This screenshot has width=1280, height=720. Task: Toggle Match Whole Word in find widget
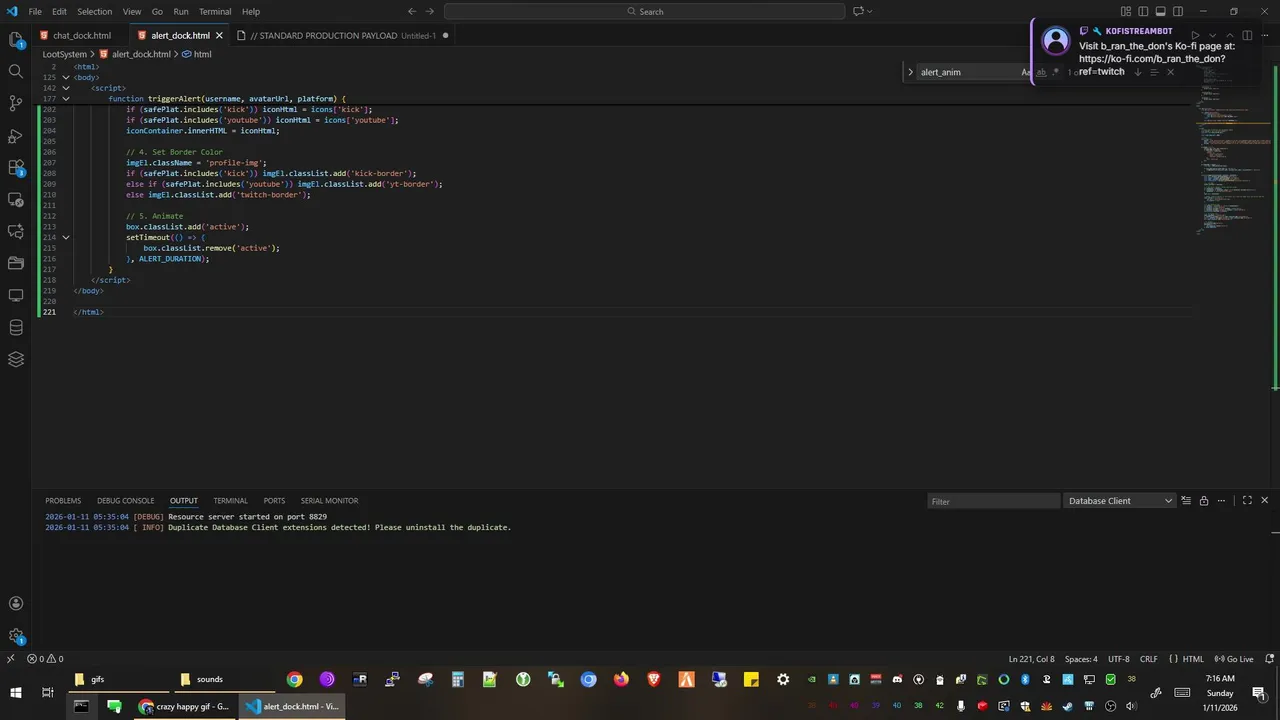pyautogui.click(x=1041, y=72)
